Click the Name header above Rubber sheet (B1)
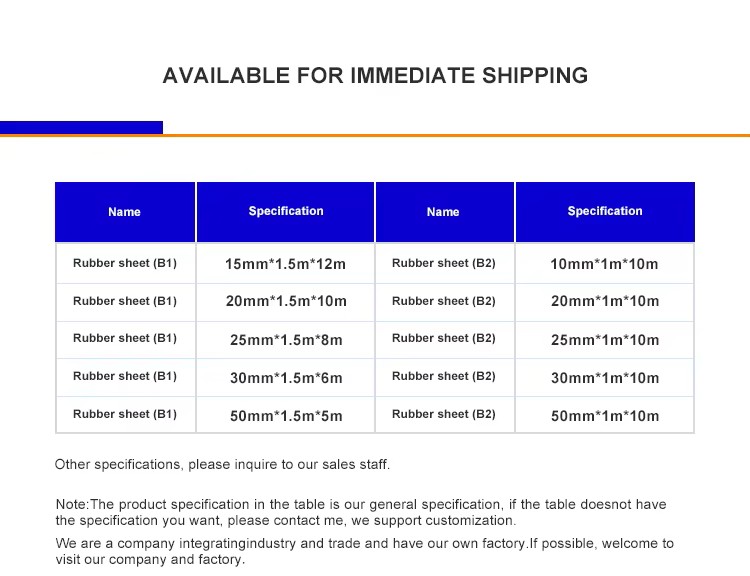 tap(125, 212)
